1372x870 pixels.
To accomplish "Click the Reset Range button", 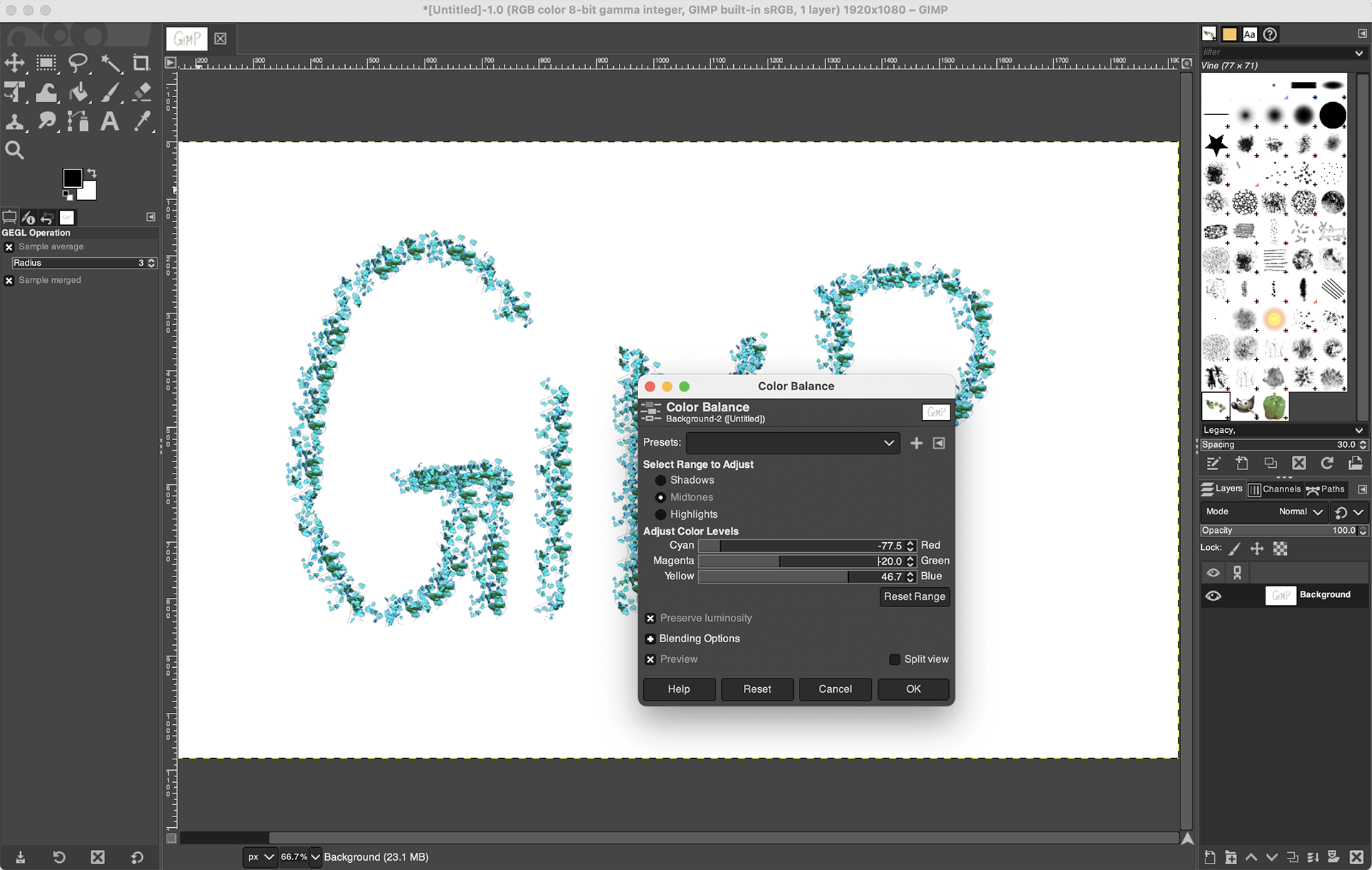I will coord(914,596).
